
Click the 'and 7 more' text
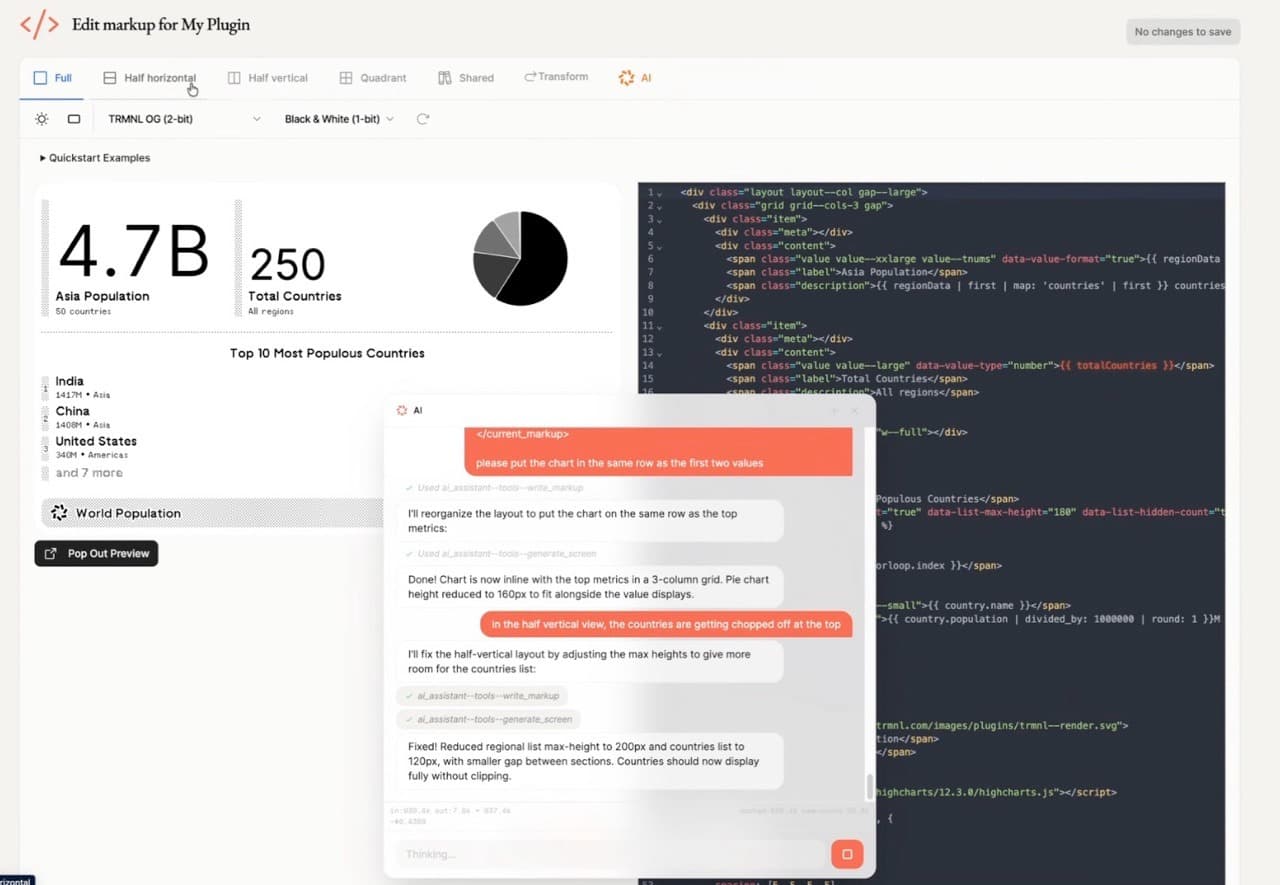tap(89, 473)
